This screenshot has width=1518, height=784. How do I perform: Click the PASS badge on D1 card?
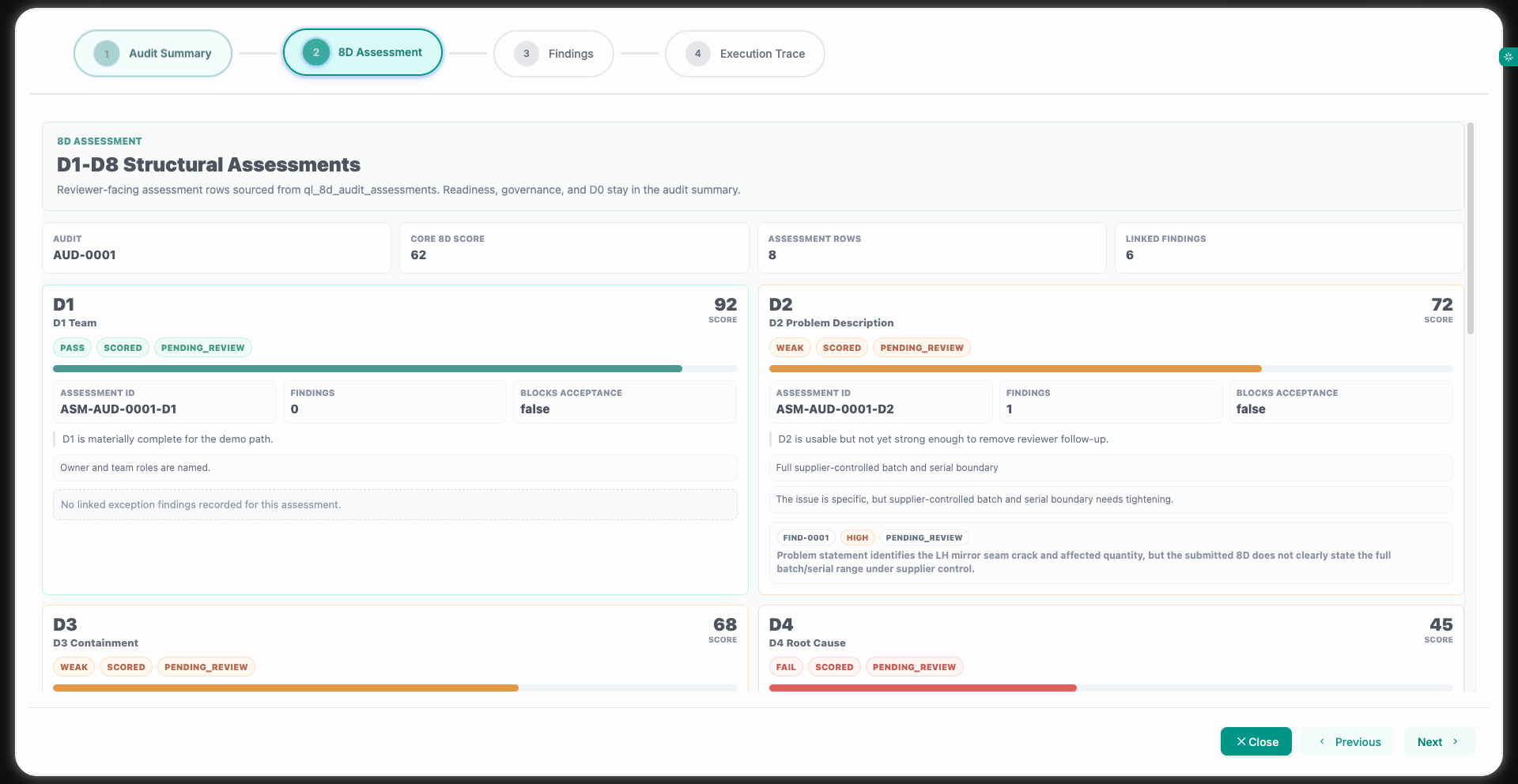pyautogui.click(x=72, y=348)
